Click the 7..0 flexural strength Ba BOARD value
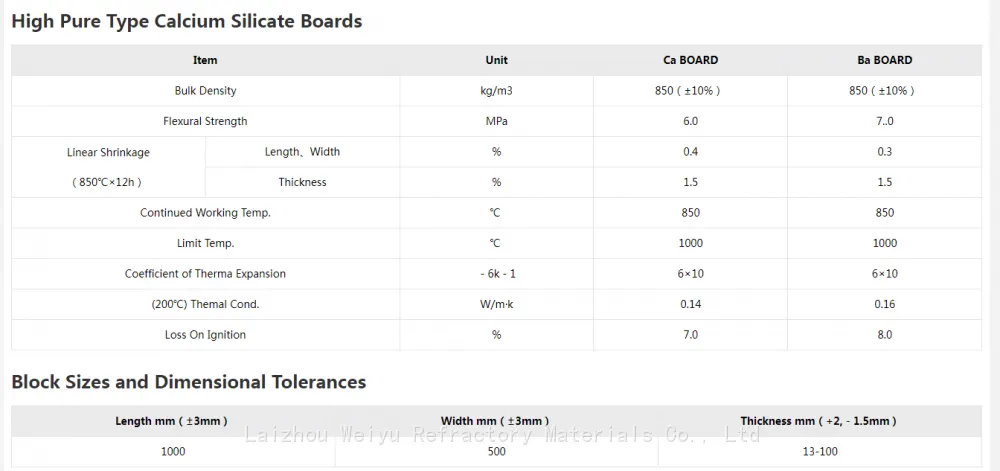The image size is (1000, 471). pos(885,121)
